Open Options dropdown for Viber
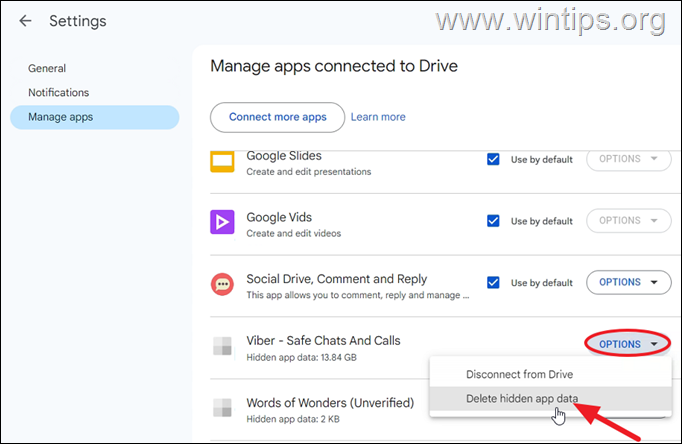This screenshot has width=682, height=444. pos(628,344)
